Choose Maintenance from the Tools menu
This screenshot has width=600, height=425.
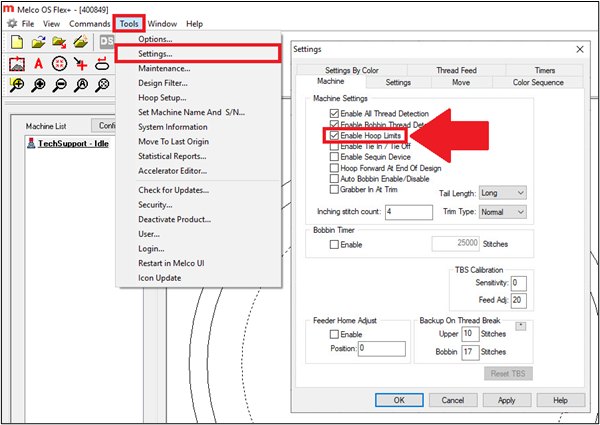164,68
